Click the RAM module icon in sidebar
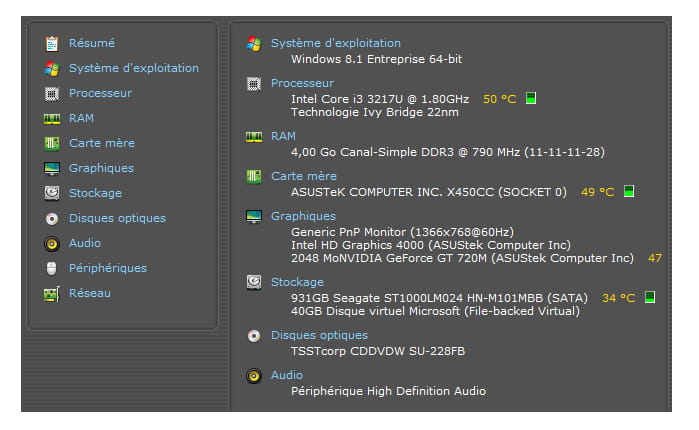The height and width of the screenshot is (430, 699). pyautogui.click(x=52, y=119)
